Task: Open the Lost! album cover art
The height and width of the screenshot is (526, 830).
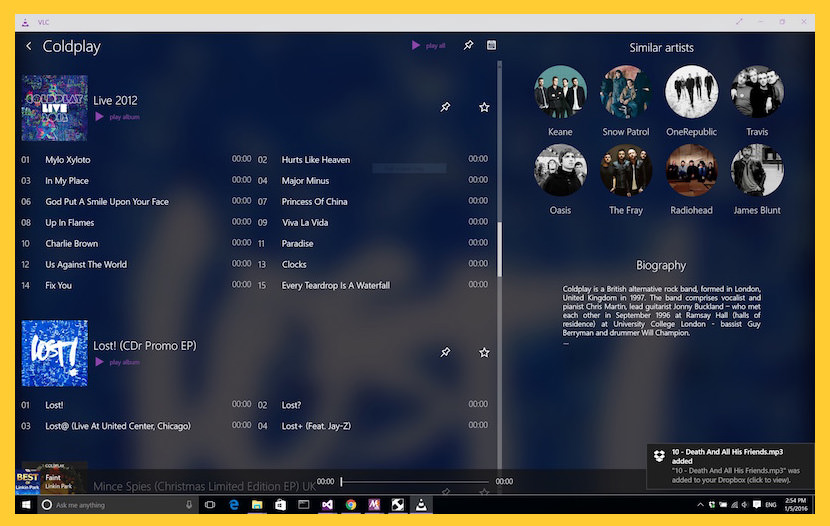Action: (55, 353)
